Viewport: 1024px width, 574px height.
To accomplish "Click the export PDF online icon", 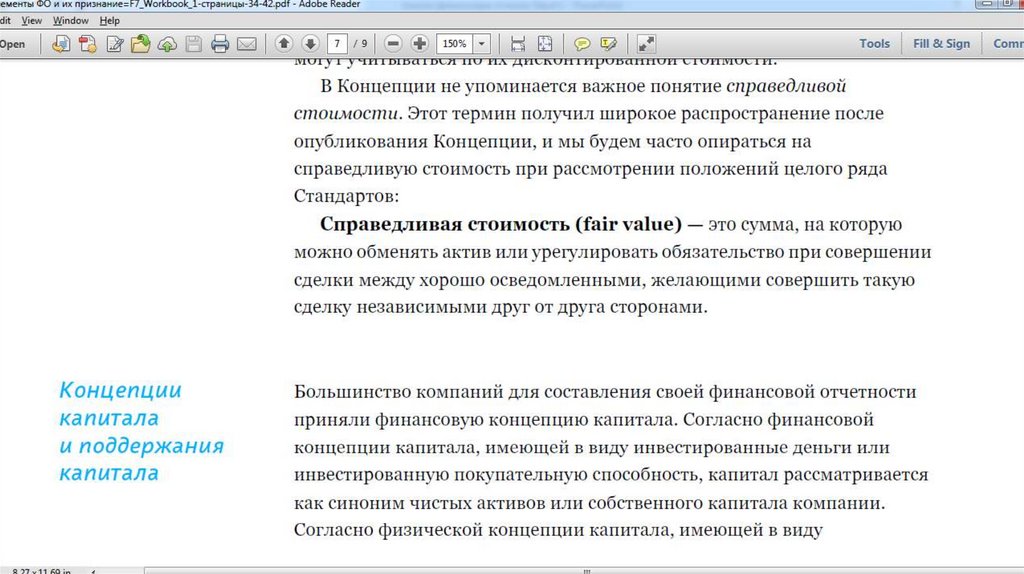I will pyautogui.click(x=61, y=44).
